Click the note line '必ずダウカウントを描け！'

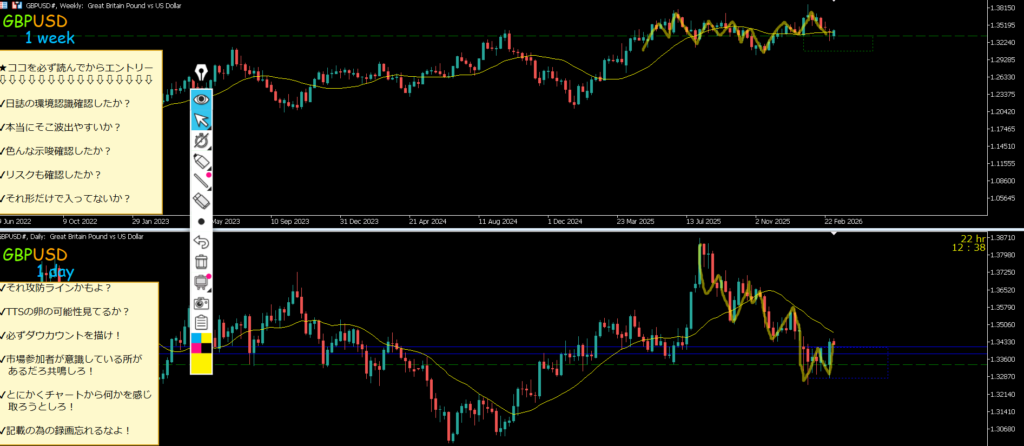pos(61,336)
